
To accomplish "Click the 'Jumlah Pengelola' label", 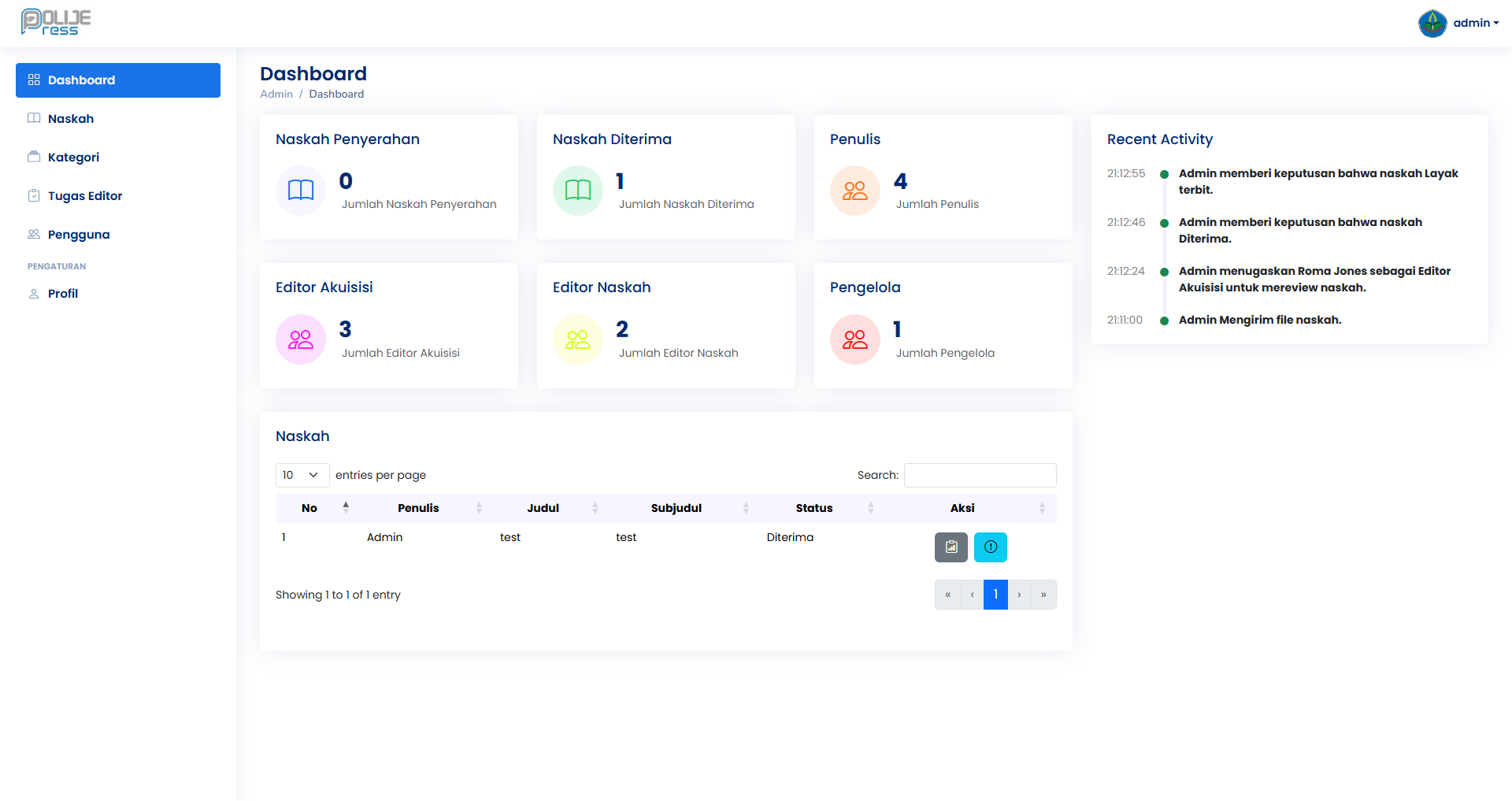I will 945,353.
